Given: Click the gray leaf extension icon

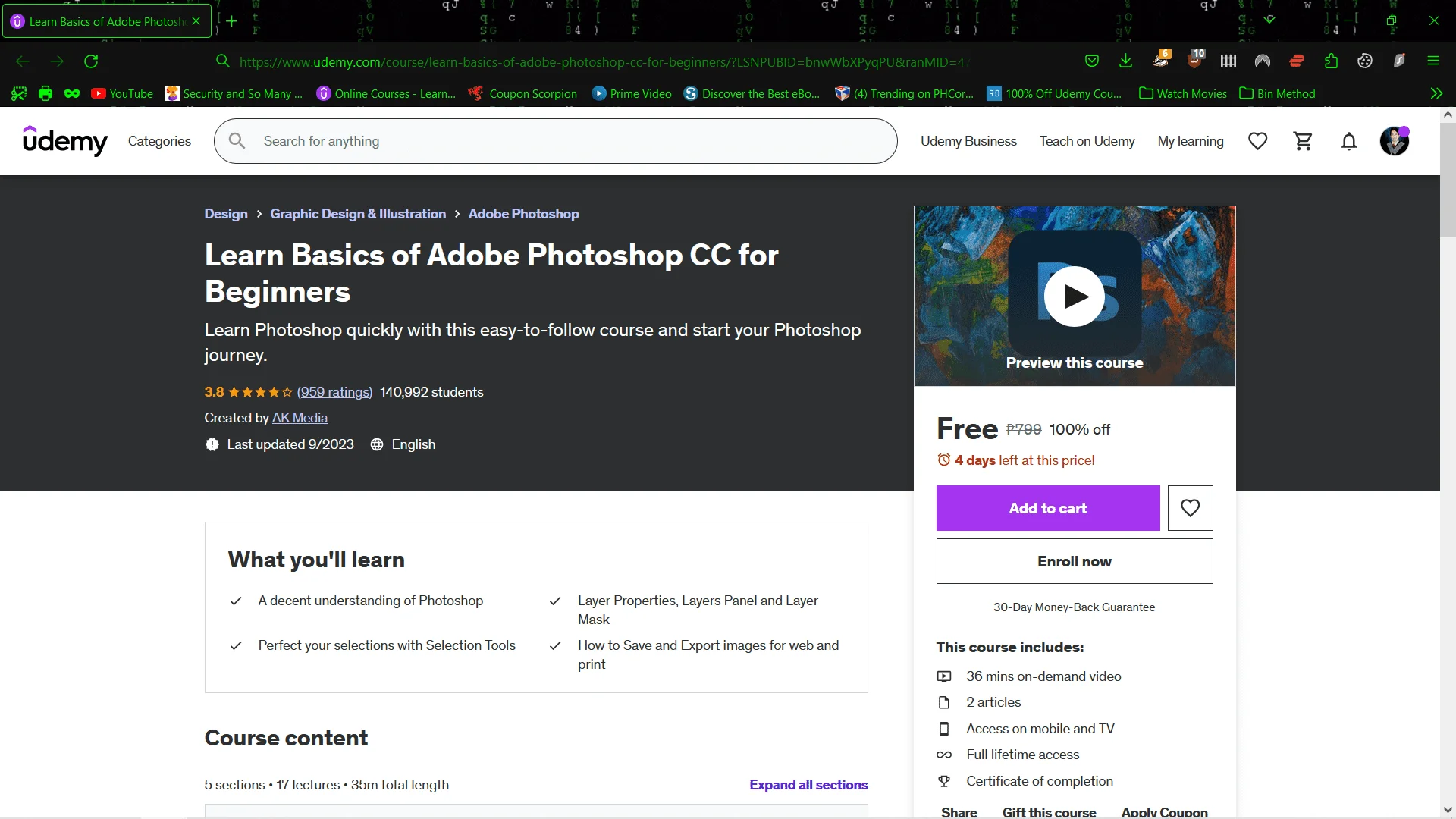Looking at the screenshot, I should [x=1399, y=61].
